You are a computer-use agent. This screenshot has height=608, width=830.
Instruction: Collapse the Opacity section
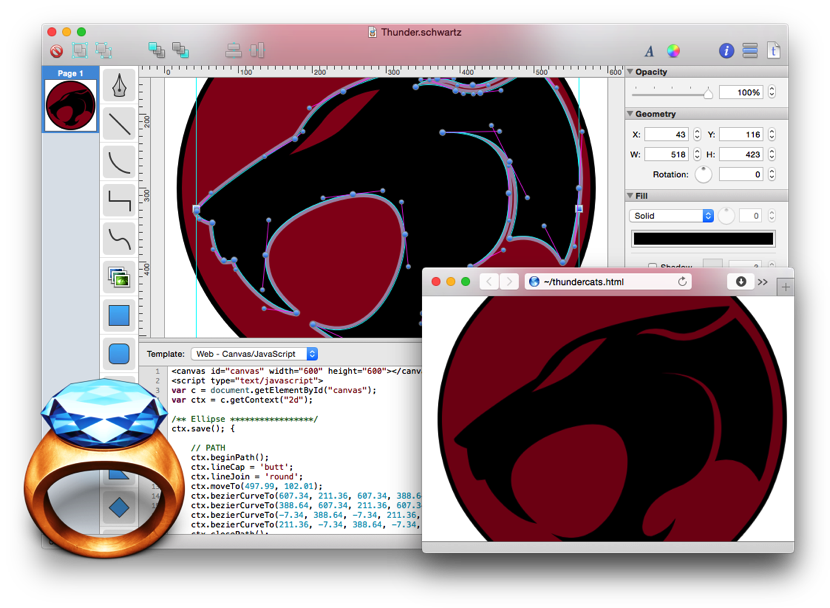pyautogui.click(x=630, y=71)
